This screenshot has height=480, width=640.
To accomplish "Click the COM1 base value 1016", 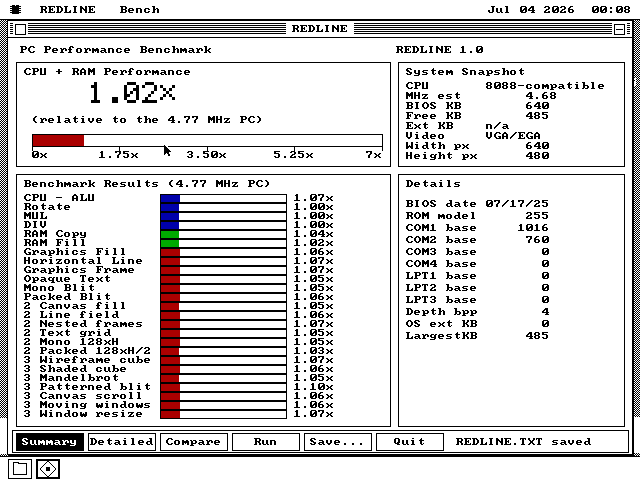I will click(533, 228).
